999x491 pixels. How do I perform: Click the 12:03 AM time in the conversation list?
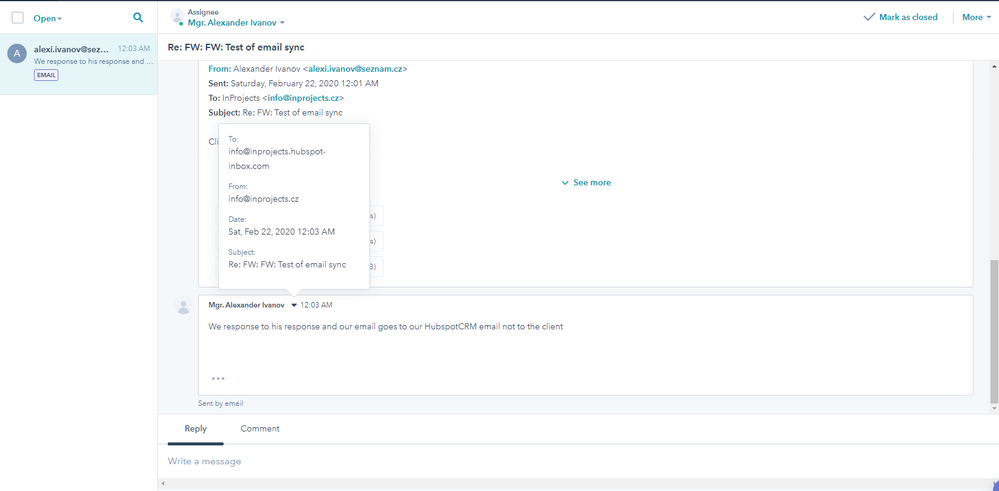[134, 48]
